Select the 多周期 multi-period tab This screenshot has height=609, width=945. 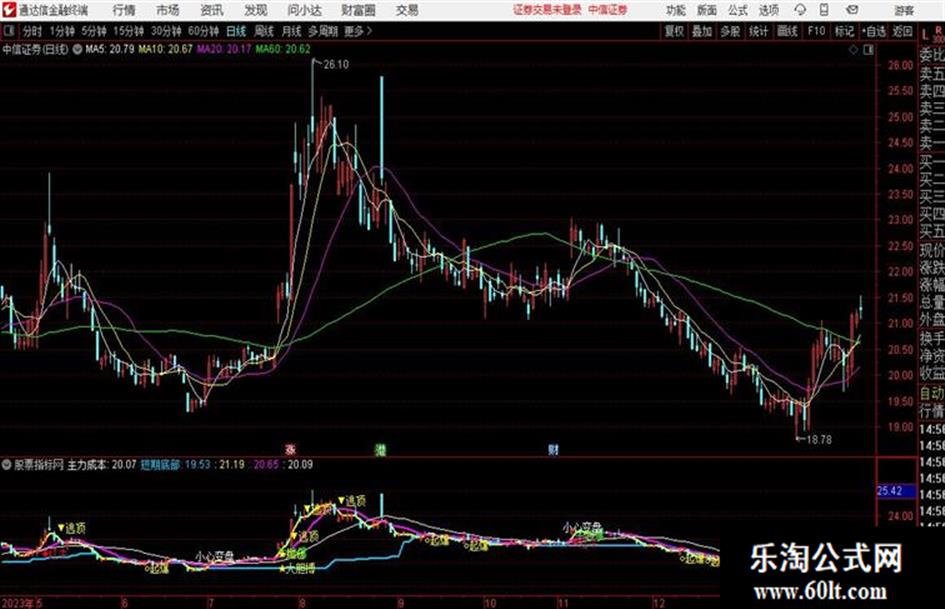click(323, 31)
